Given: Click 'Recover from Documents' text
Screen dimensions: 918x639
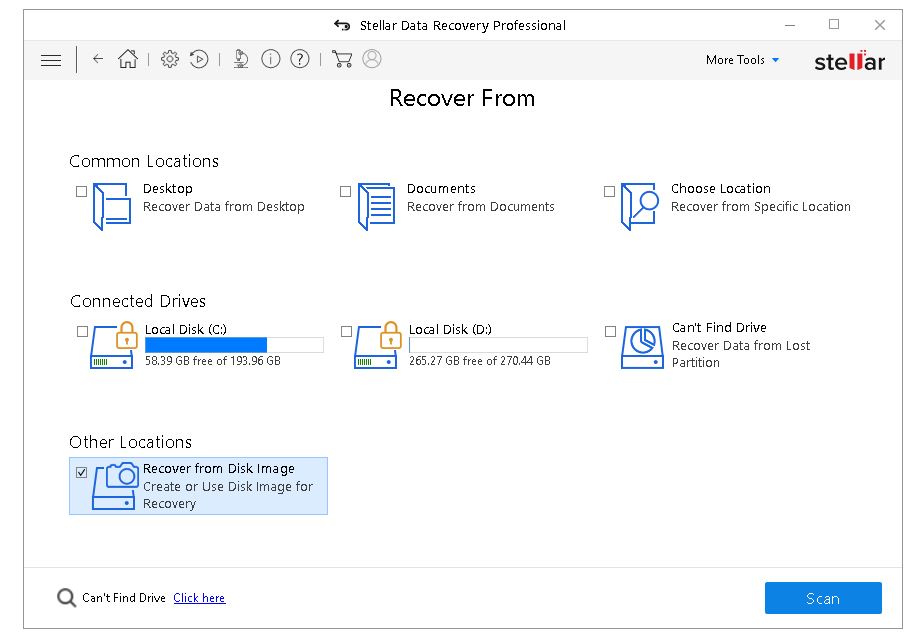Looking at the screenshot, I should (481, 207).
